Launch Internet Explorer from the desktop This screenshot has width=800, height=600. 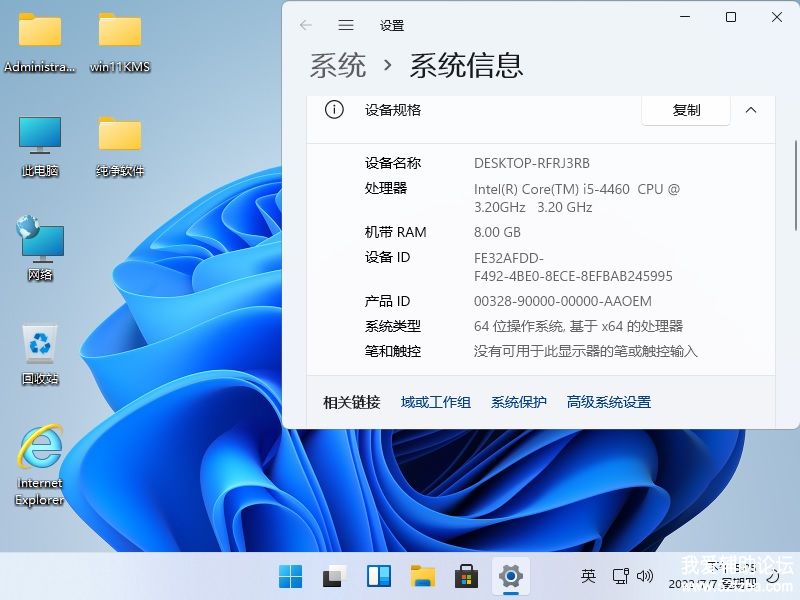40,465
